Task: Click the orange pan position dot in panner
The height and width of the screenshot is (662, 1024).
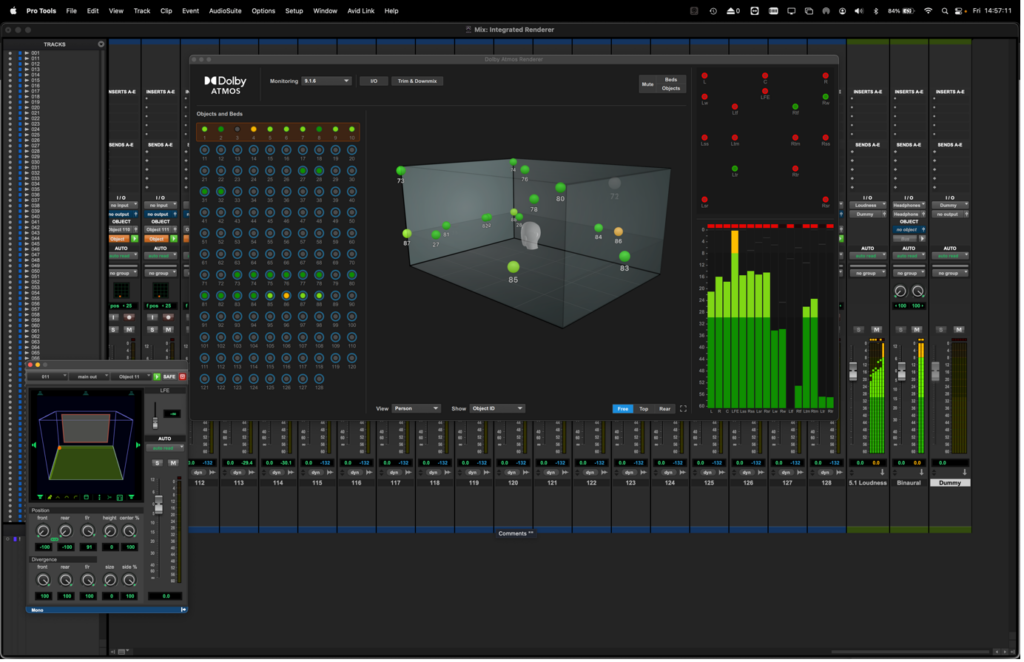Action: tap(59, 448)
